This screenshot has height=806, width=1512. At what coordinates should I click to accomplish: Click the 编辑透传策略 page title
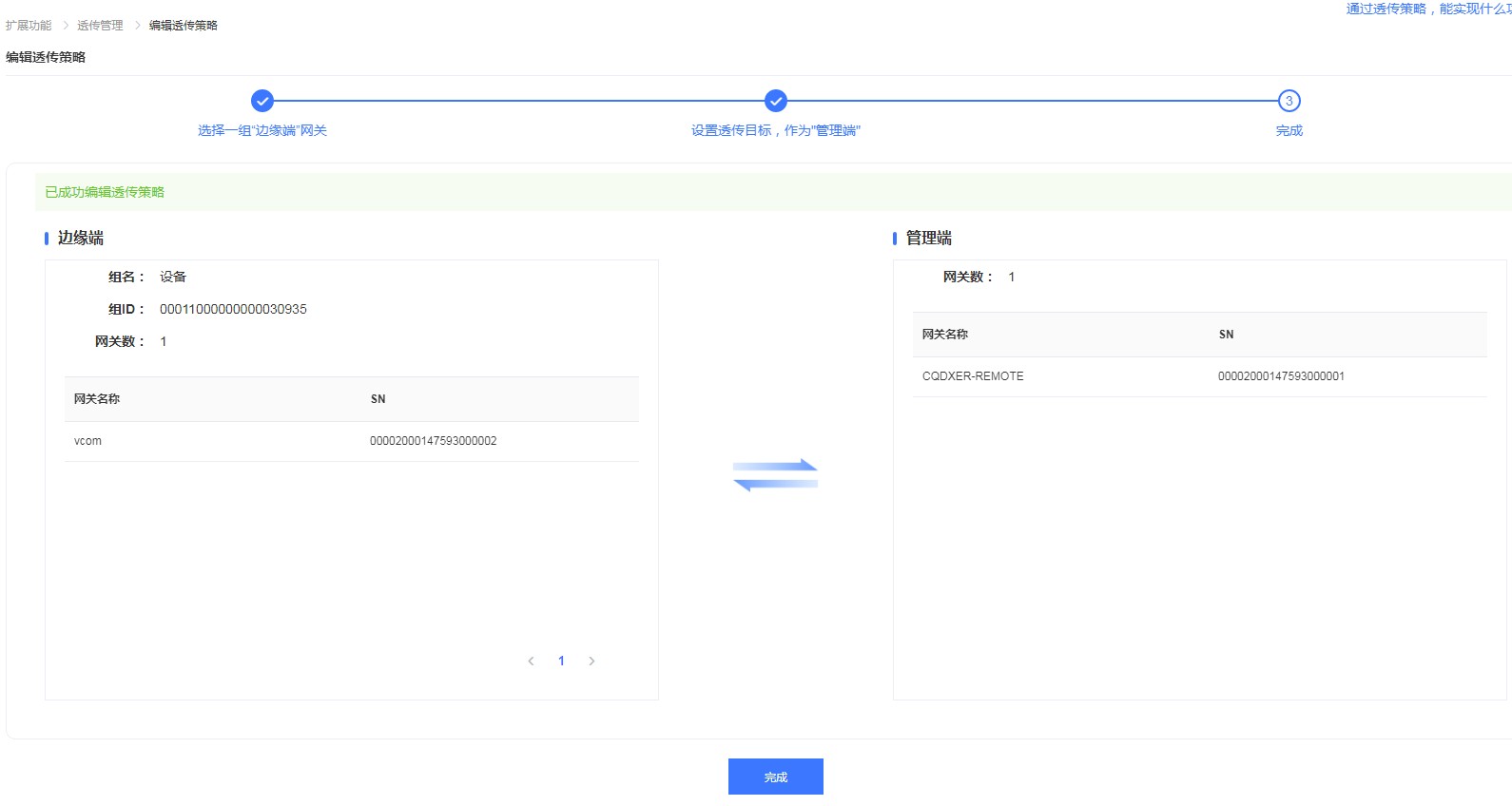(x=46, y=57)
